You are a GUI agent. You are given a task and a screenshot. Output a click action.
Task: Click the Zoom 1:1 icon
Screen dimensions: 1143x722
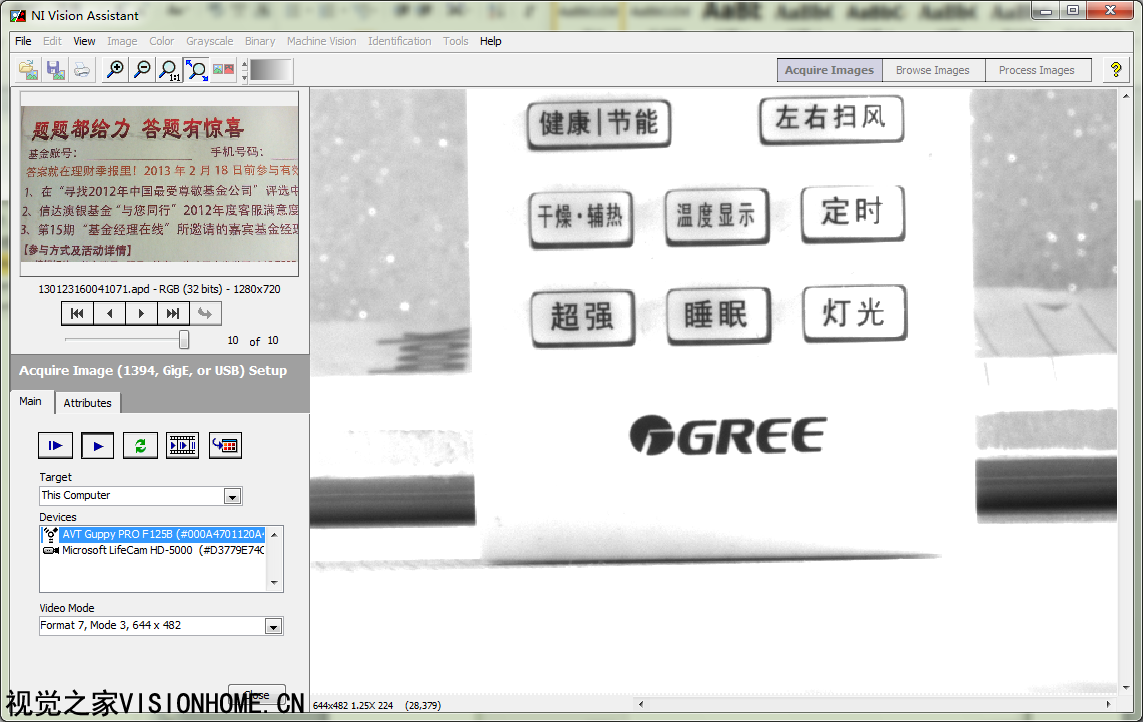[170, 70]
